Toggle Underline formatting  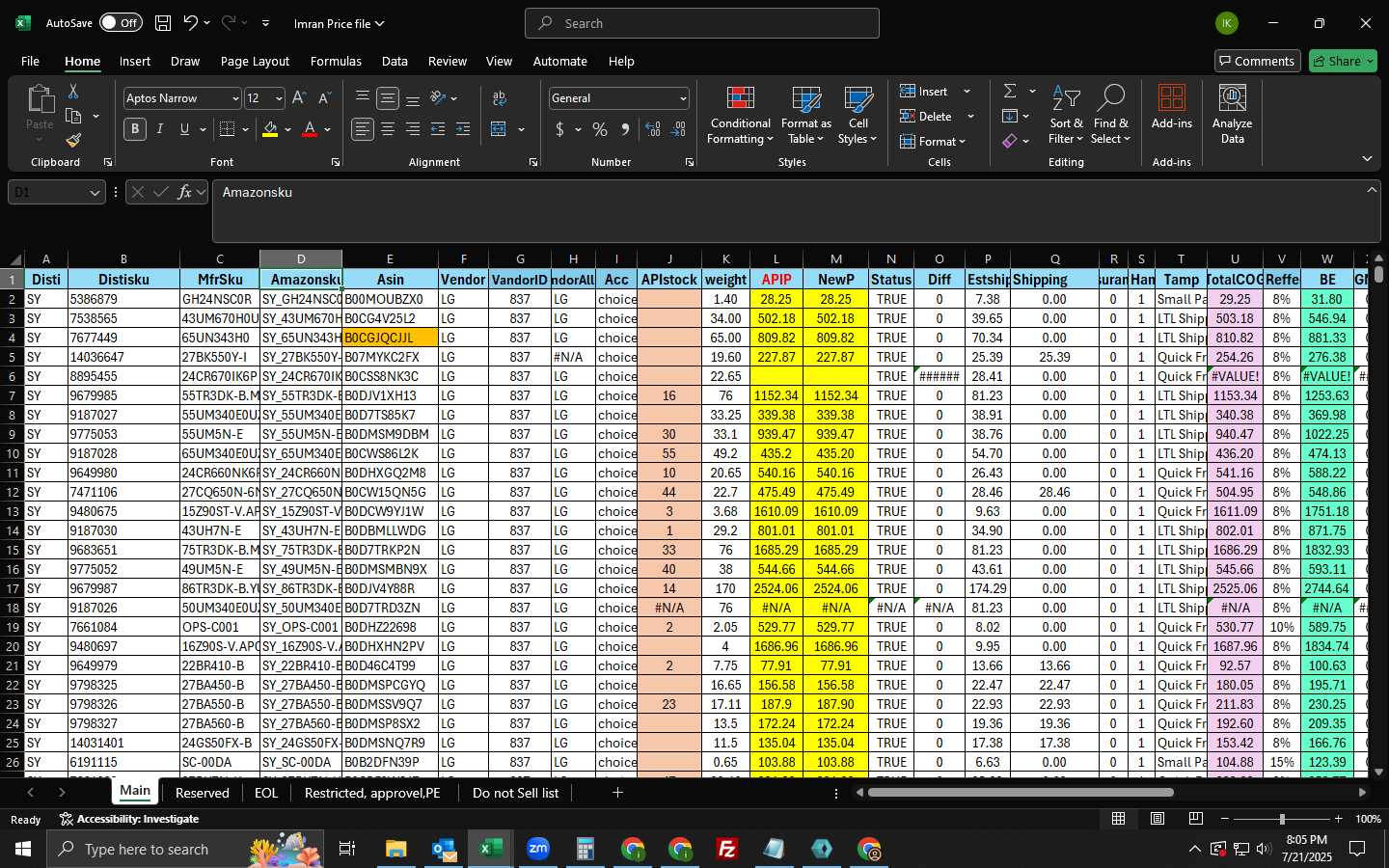pyautogui.click(x=184, y=129)
